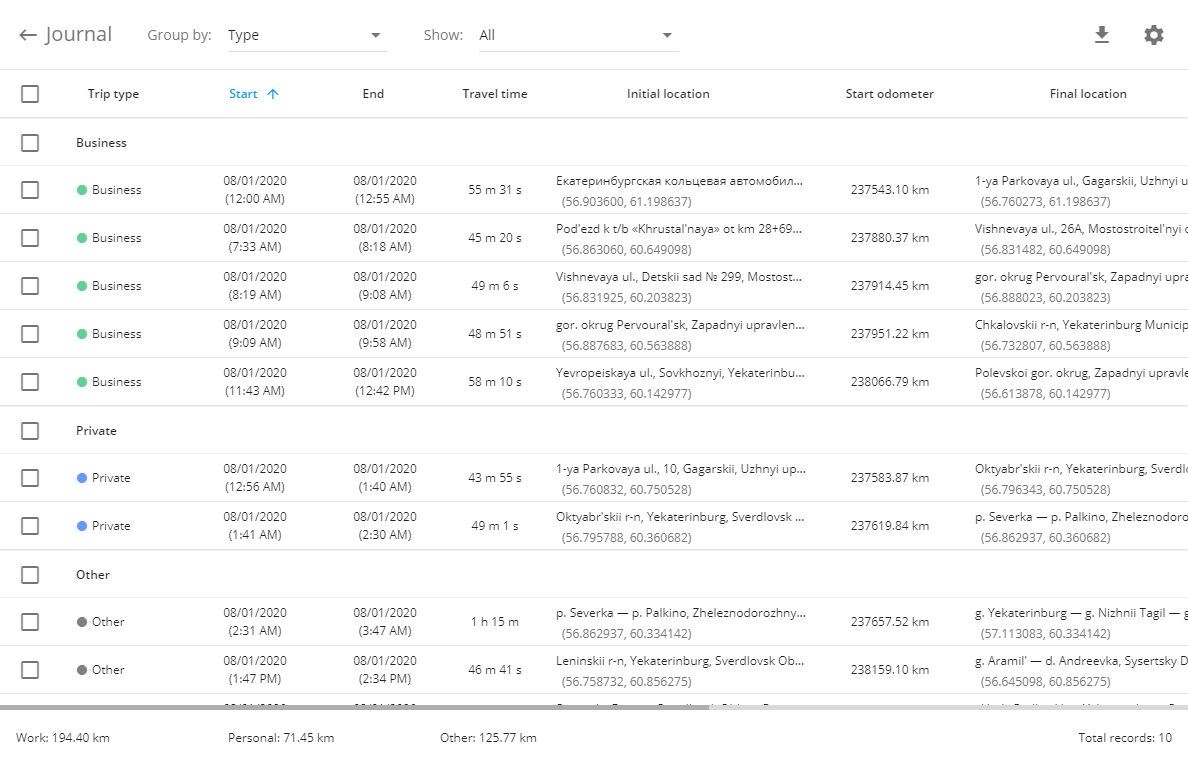Click odometer value 238066.79 km
Screen dimensions: 1188x766
[889, 382]
